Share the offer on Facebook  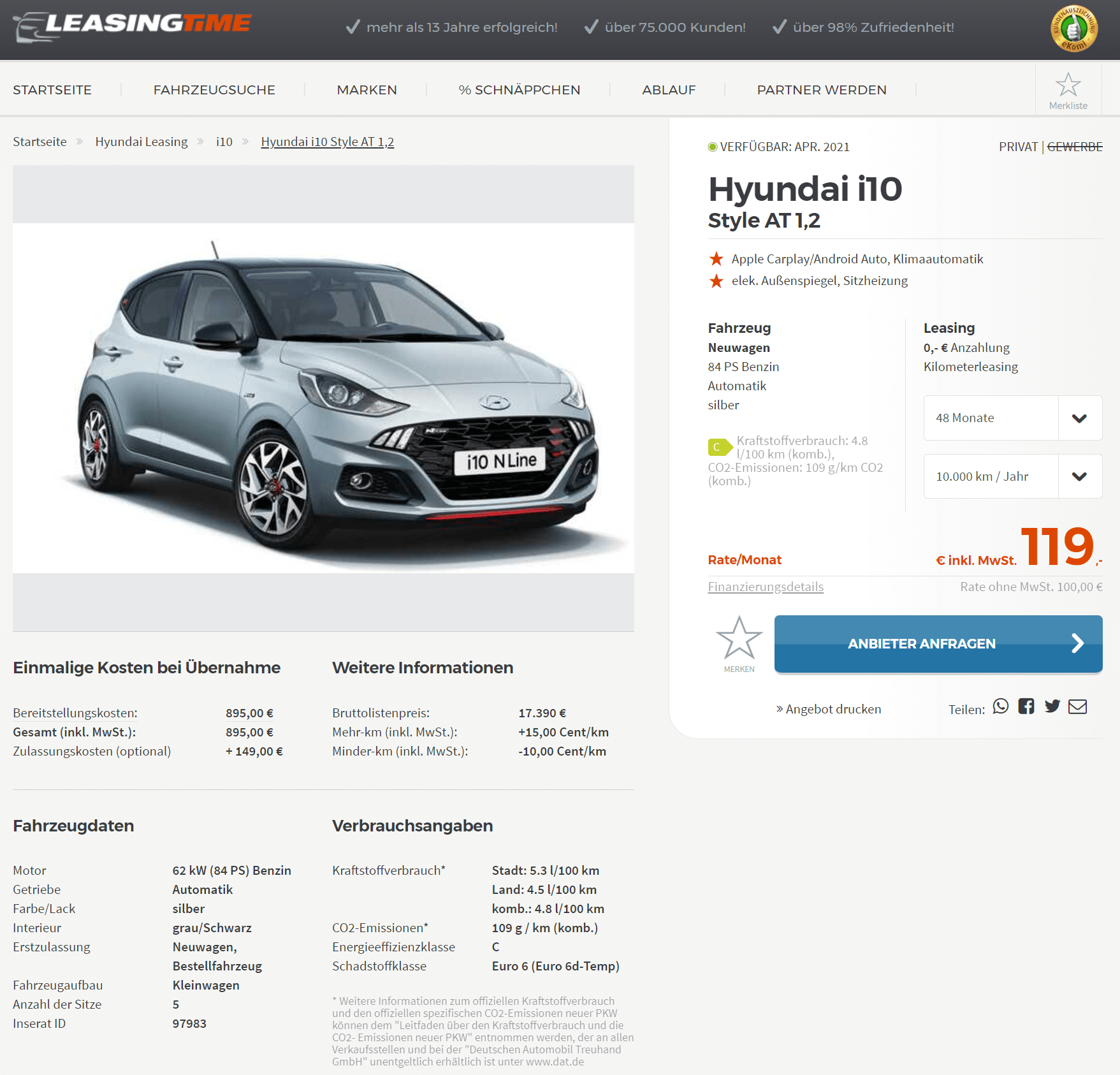(1026, 706)
